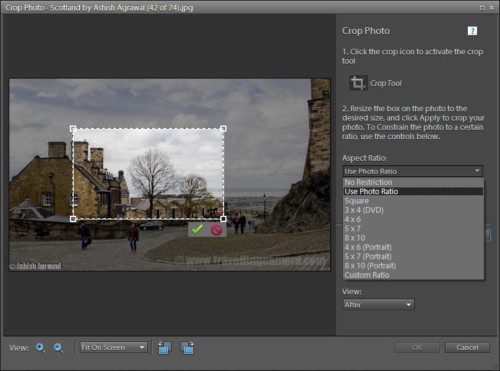Maximize the Crop Photo window
This screenshot has width=500, height=371.
click(482, 7)
